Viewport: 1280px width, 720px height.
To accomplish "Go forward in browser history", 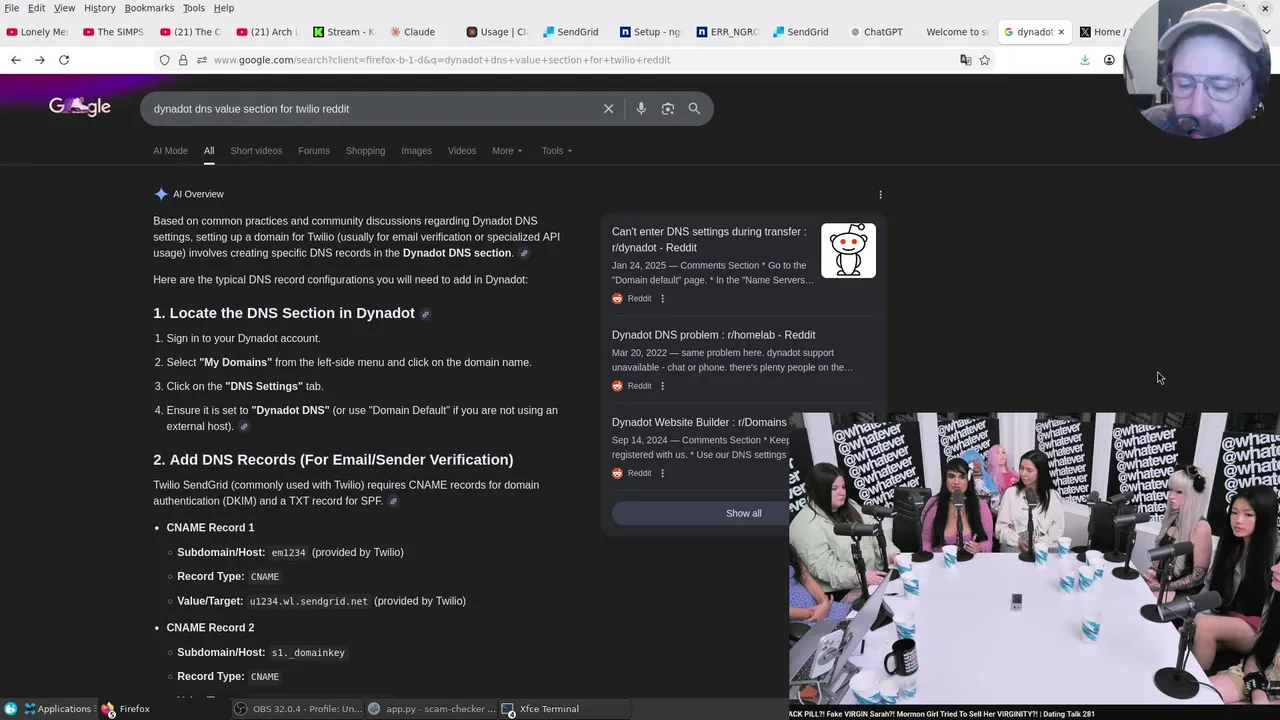I will point(40,60).
